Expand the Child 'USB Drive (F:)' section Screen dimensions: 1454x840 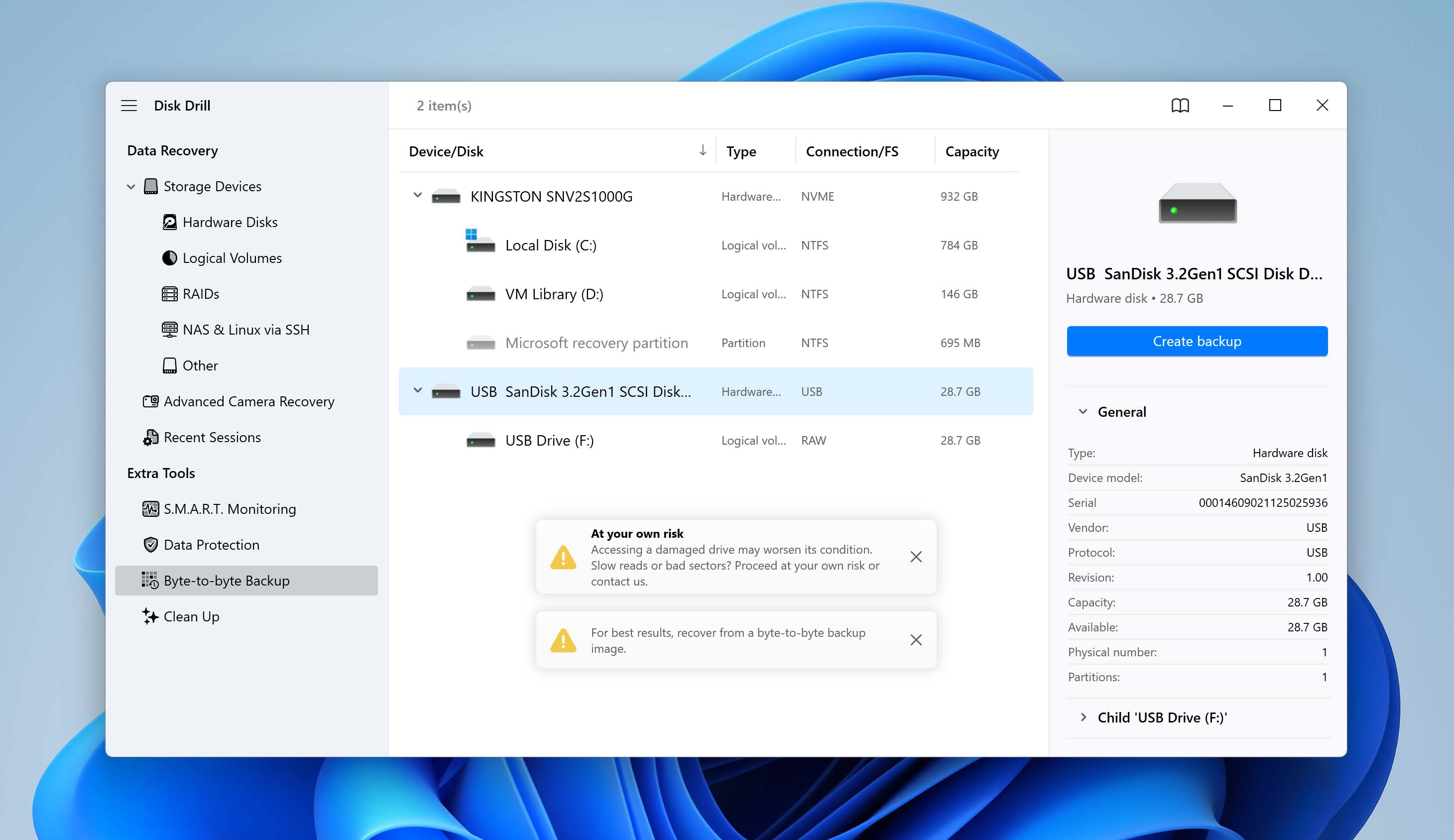tap(1083, 717)
